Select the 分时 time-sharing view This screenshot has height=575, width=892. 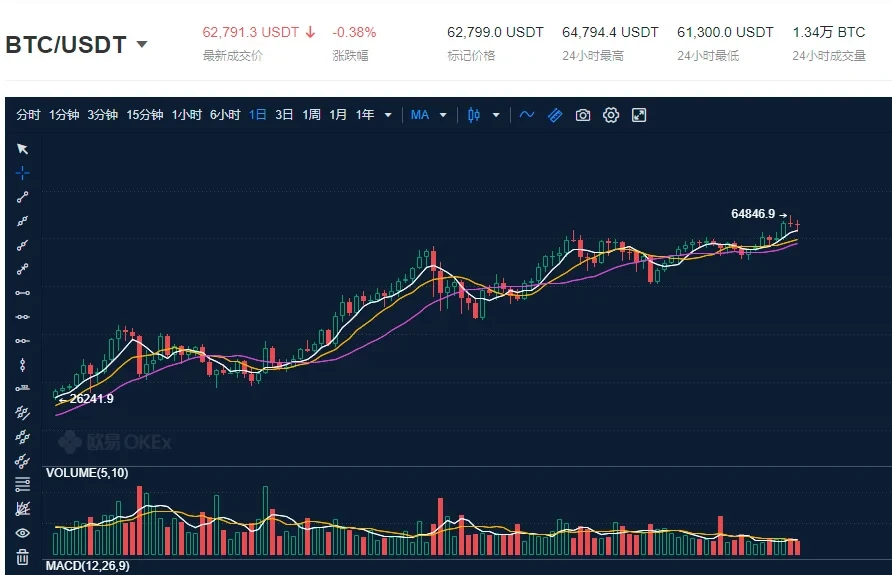point(28,115)
